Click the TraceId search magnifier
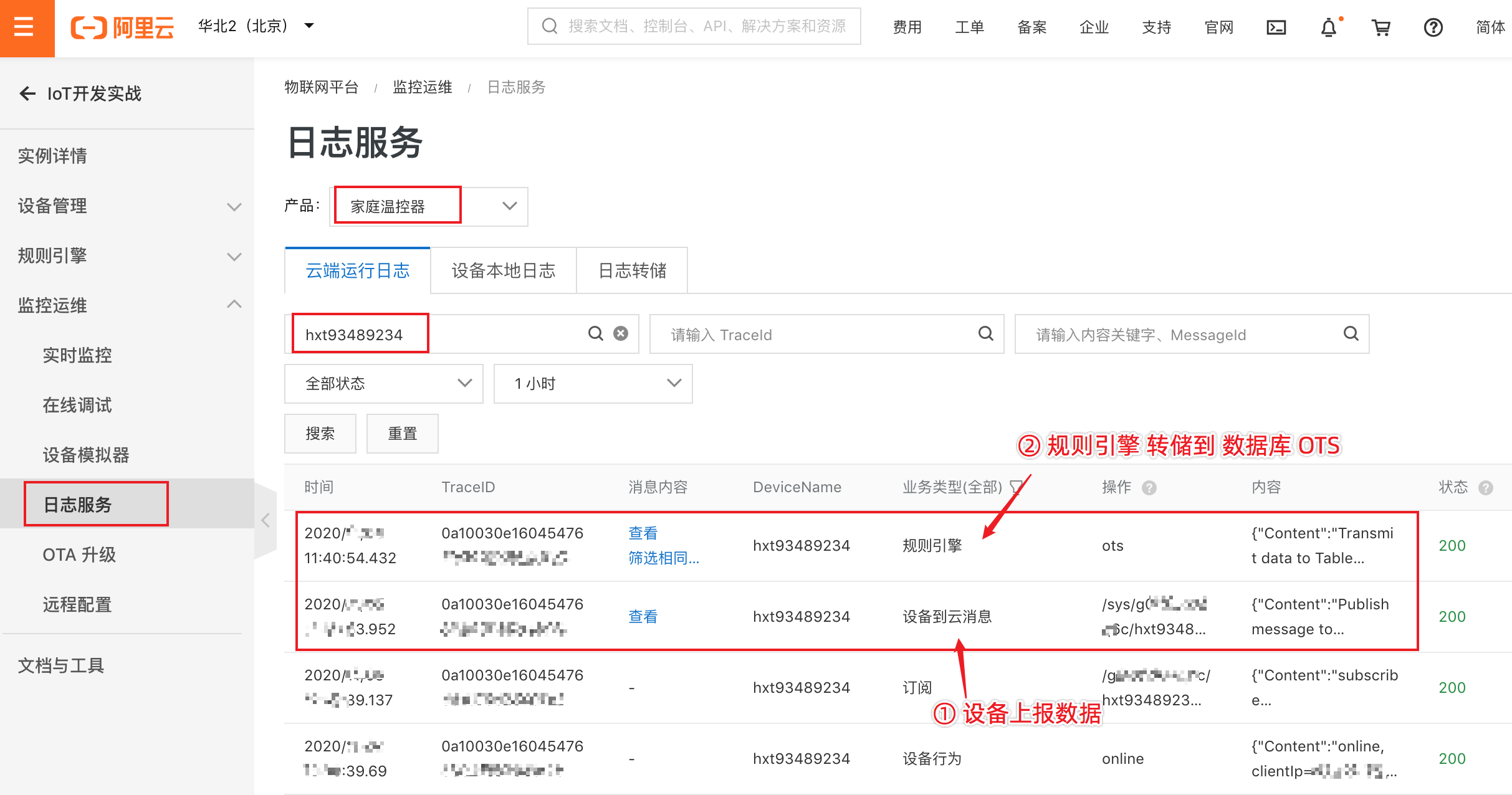 pyautogui.click(x=985, y=334)
